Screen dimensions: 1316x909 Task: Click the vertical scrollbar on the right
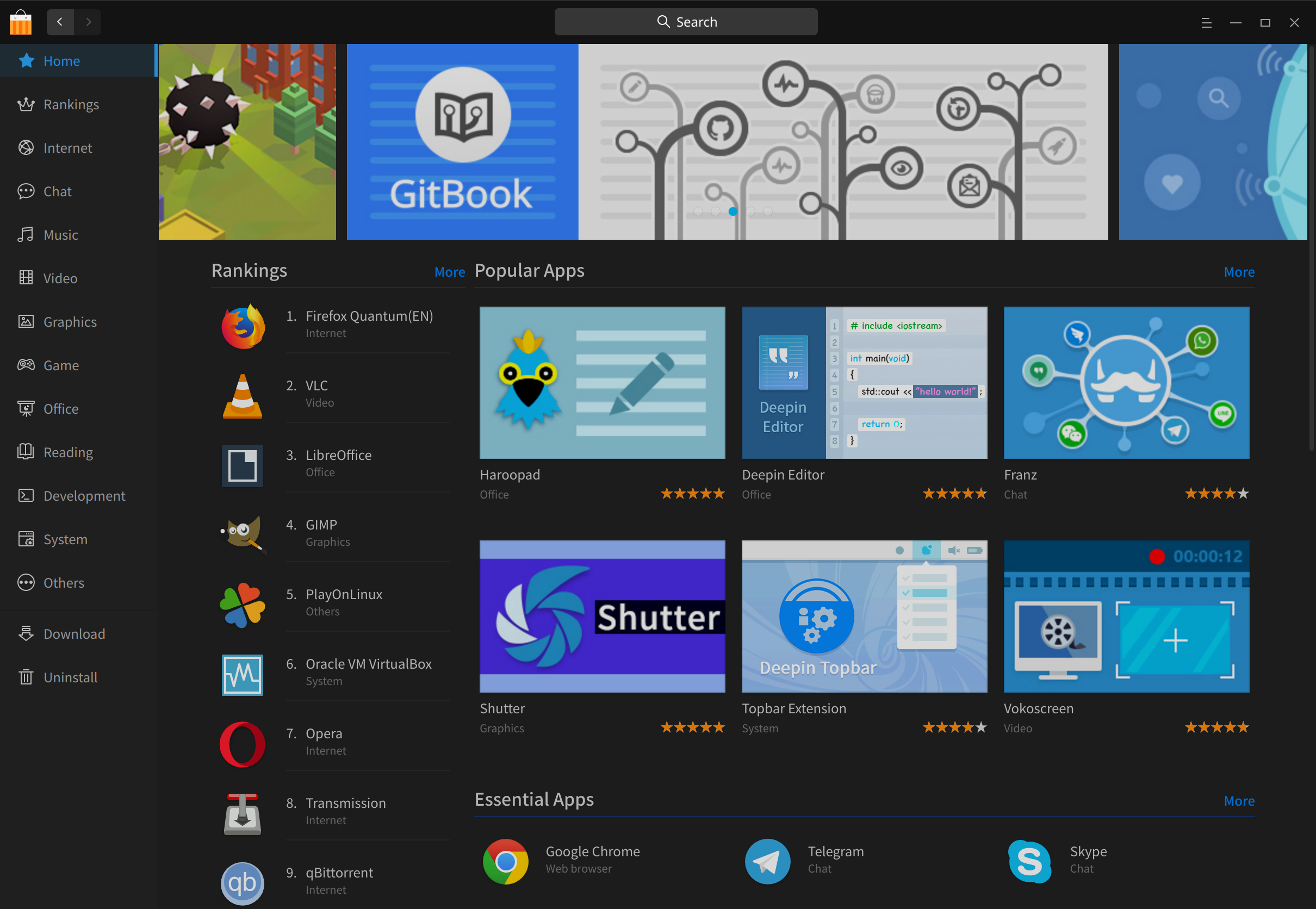pos(1311,248)
